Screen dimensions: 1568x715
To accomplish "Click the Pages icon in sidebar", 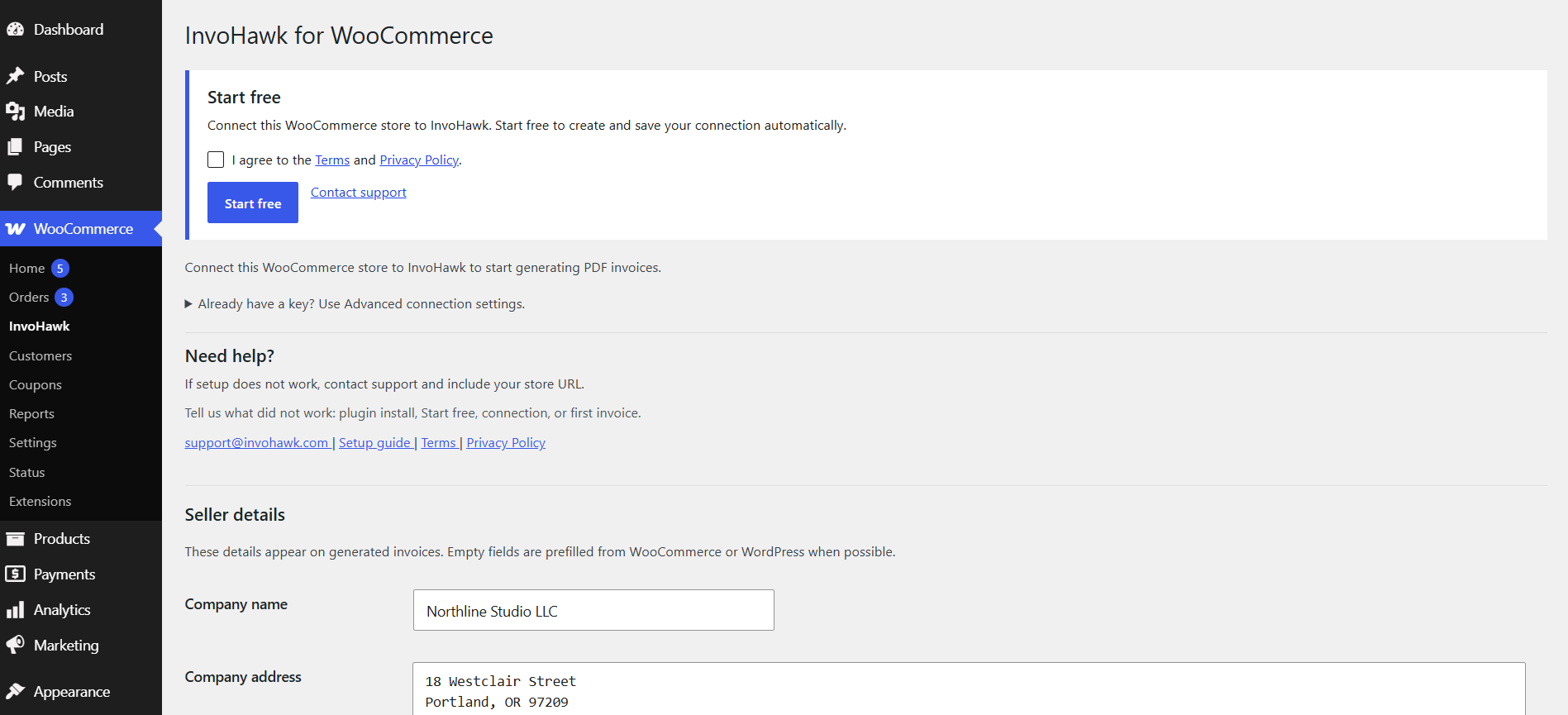I will pyautogui.click(x=15, y=147).
